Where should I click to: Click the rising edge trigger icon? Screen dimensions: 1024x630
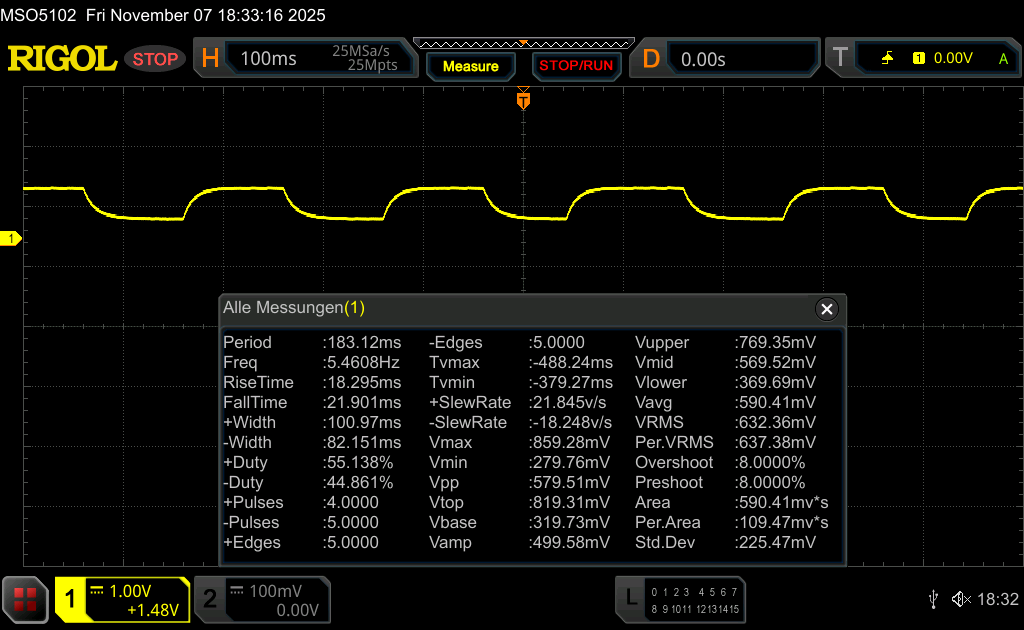click(x=887, y=59)
